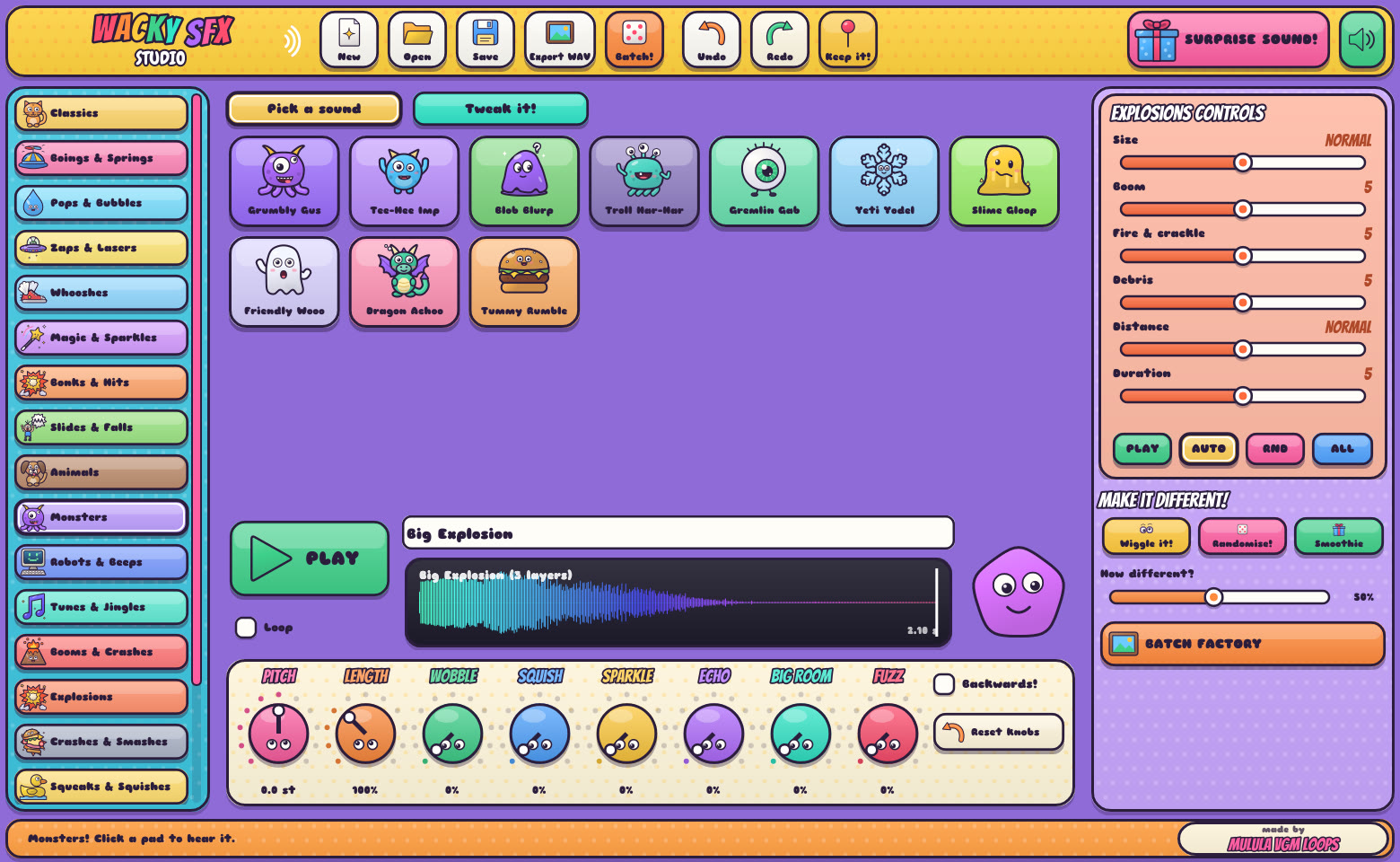This screenshot has width=1400, height=862.
Task: Click the How different? slider handle
Action: [x=1213, y=597]
